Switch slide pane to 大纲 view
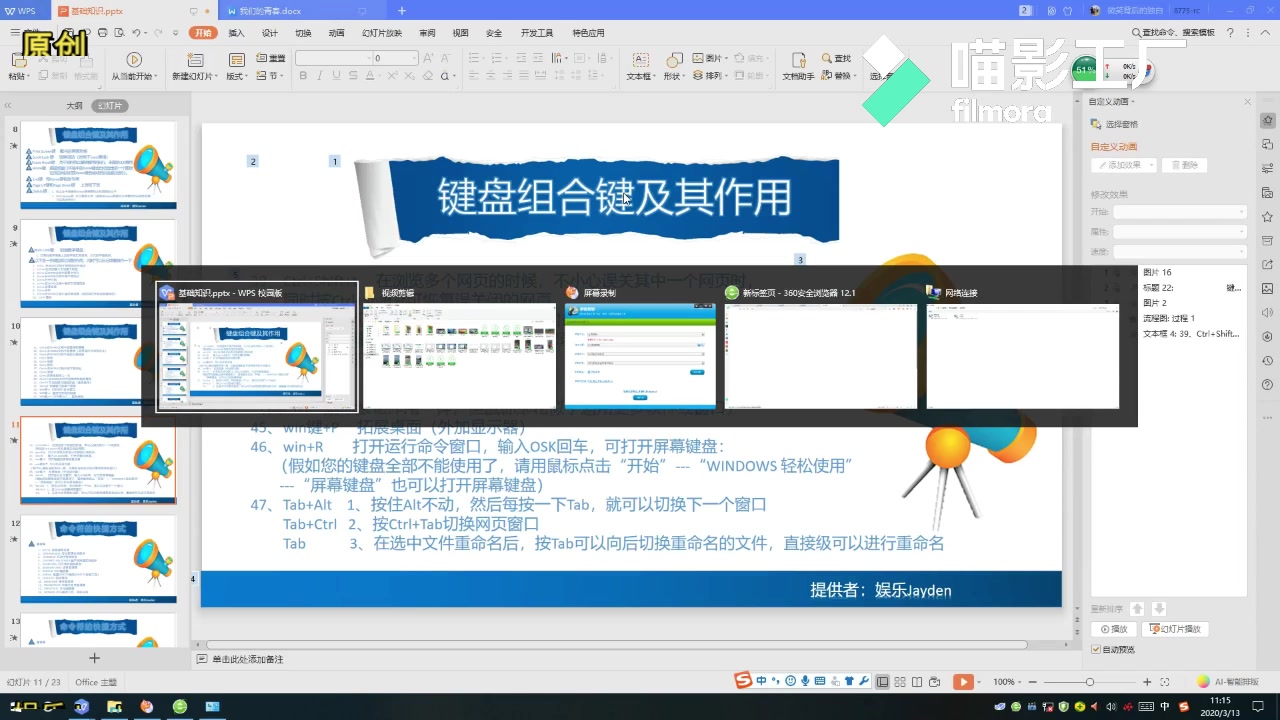This screenshot has height=720, width=1280. [74, 105]
